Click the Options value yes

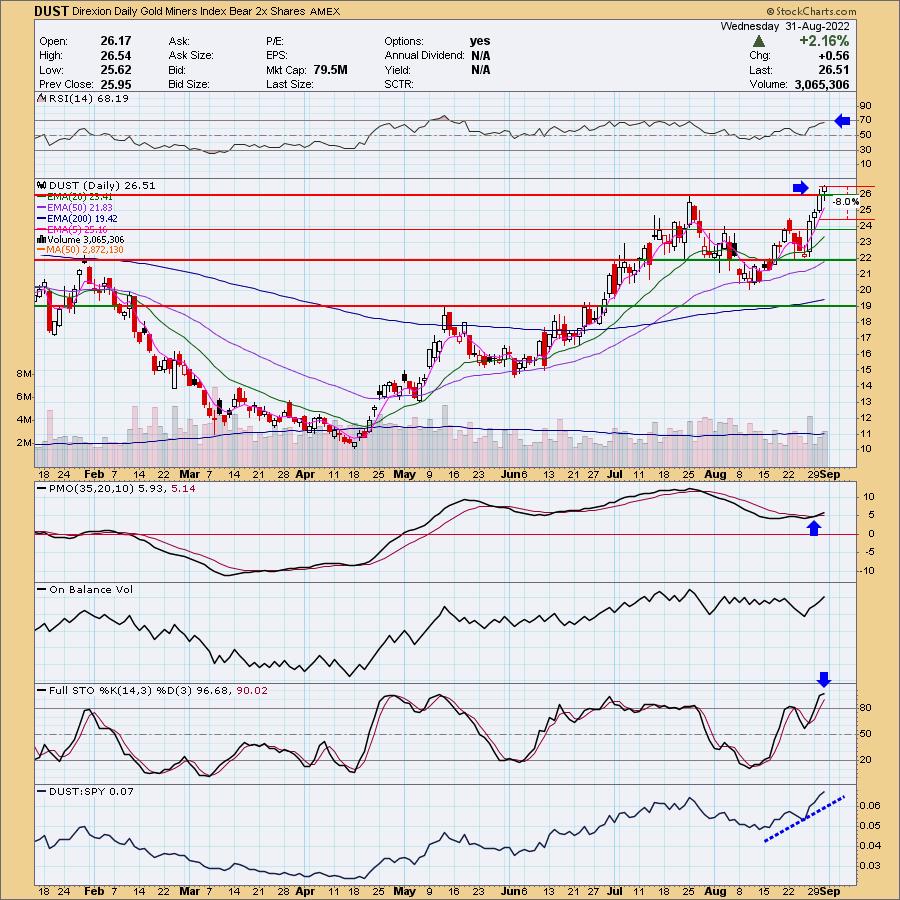[x=480, y=41]
